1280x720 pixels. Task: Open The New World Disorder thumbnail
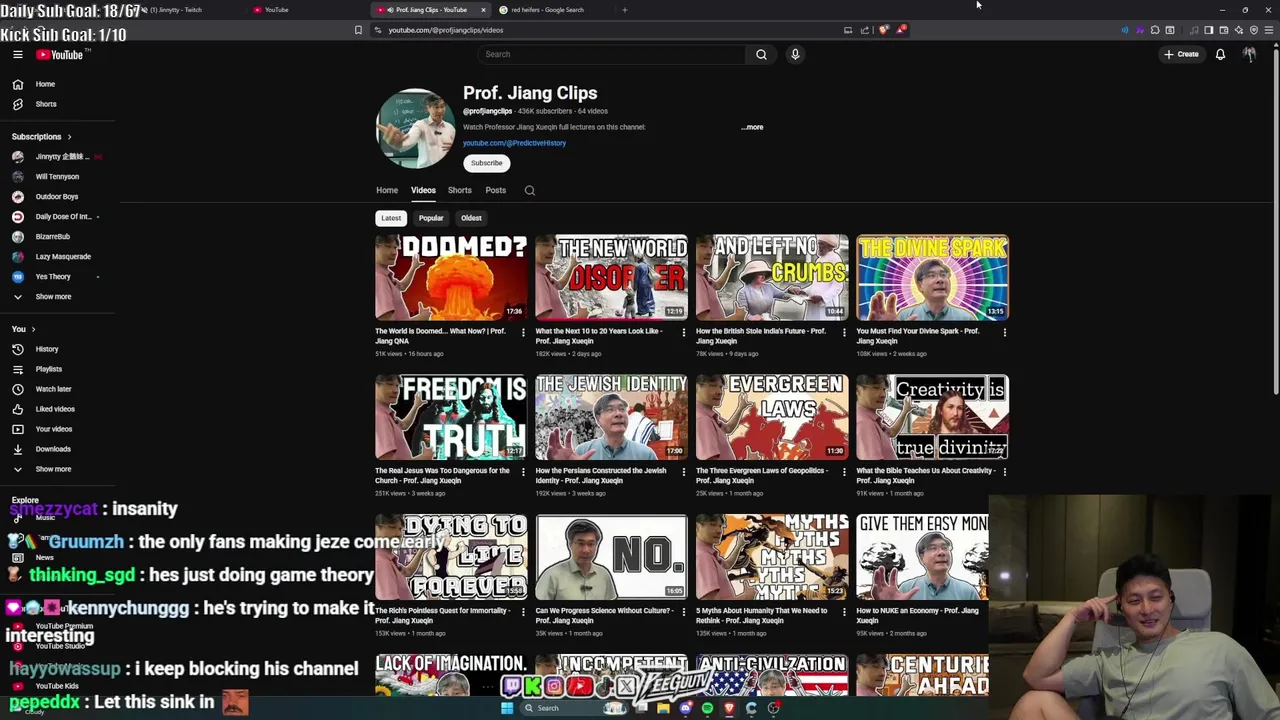tap(611, 277)
